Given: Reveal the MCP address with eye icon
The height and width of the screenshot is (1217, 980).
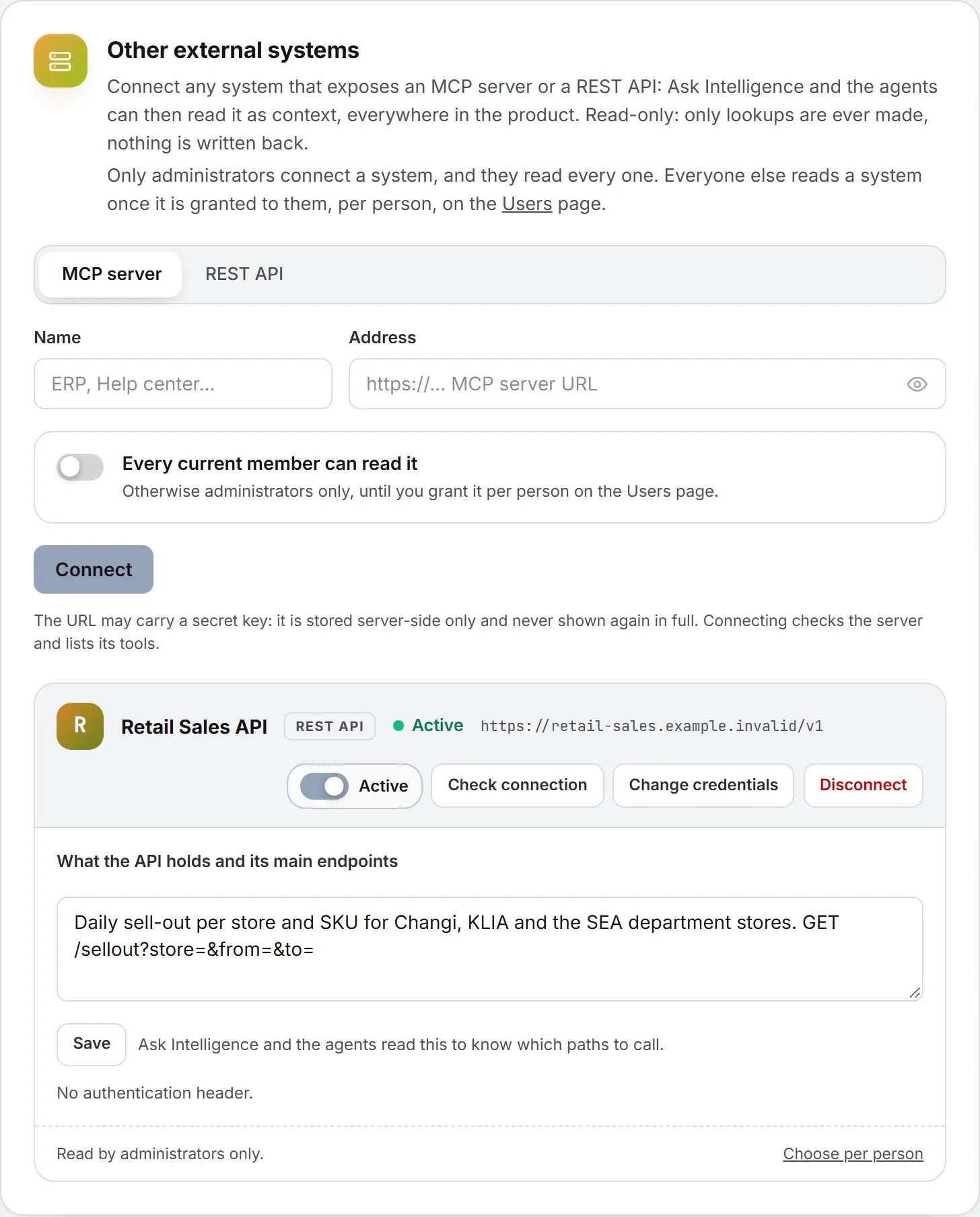Looking at the screenshot, I should (x=917, y=384).
